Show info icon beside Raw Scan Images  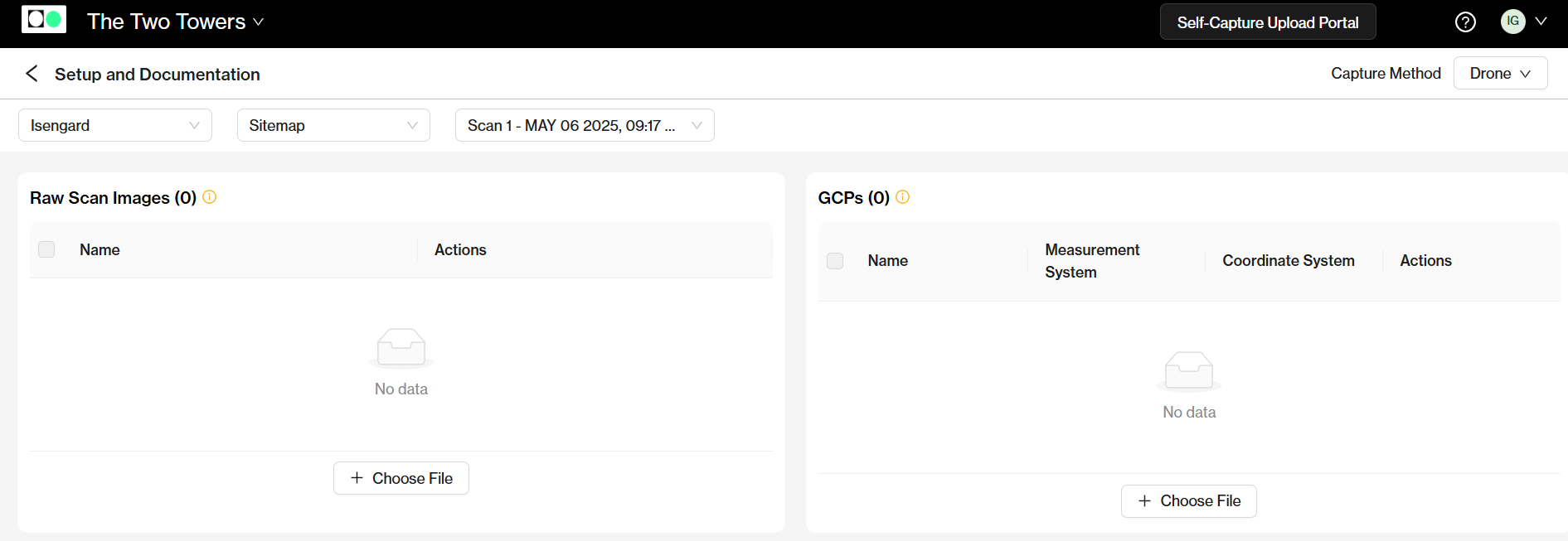pyautogui.click(x=210, y=197)
